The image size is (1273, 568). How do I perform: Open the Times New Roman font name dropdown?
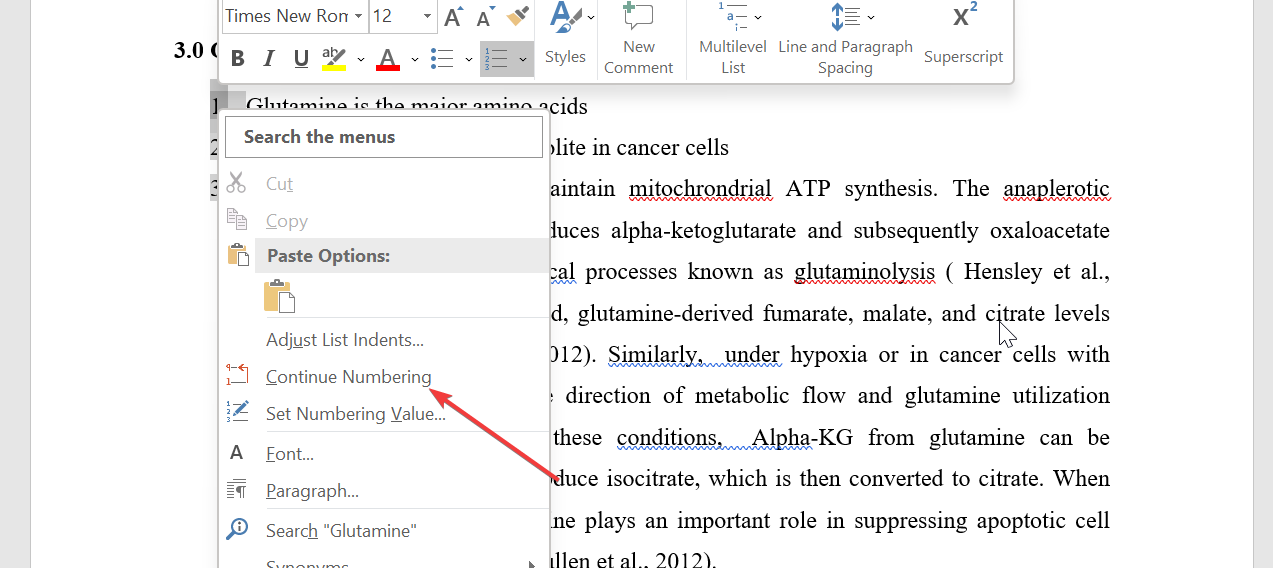pos(358,16)
